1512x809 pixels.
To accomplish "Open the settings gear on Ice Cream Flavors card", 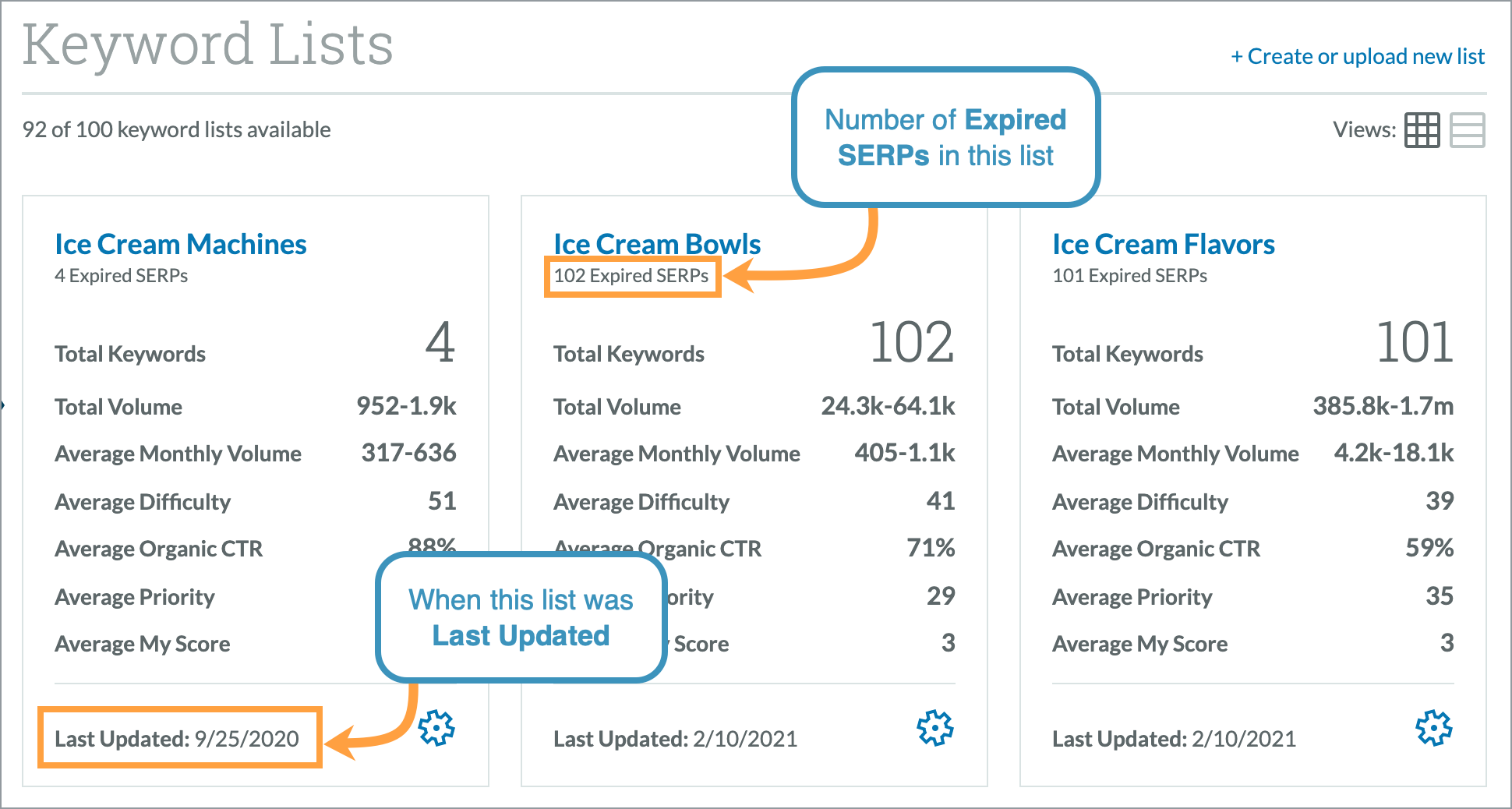I will tap(1434, 728).
